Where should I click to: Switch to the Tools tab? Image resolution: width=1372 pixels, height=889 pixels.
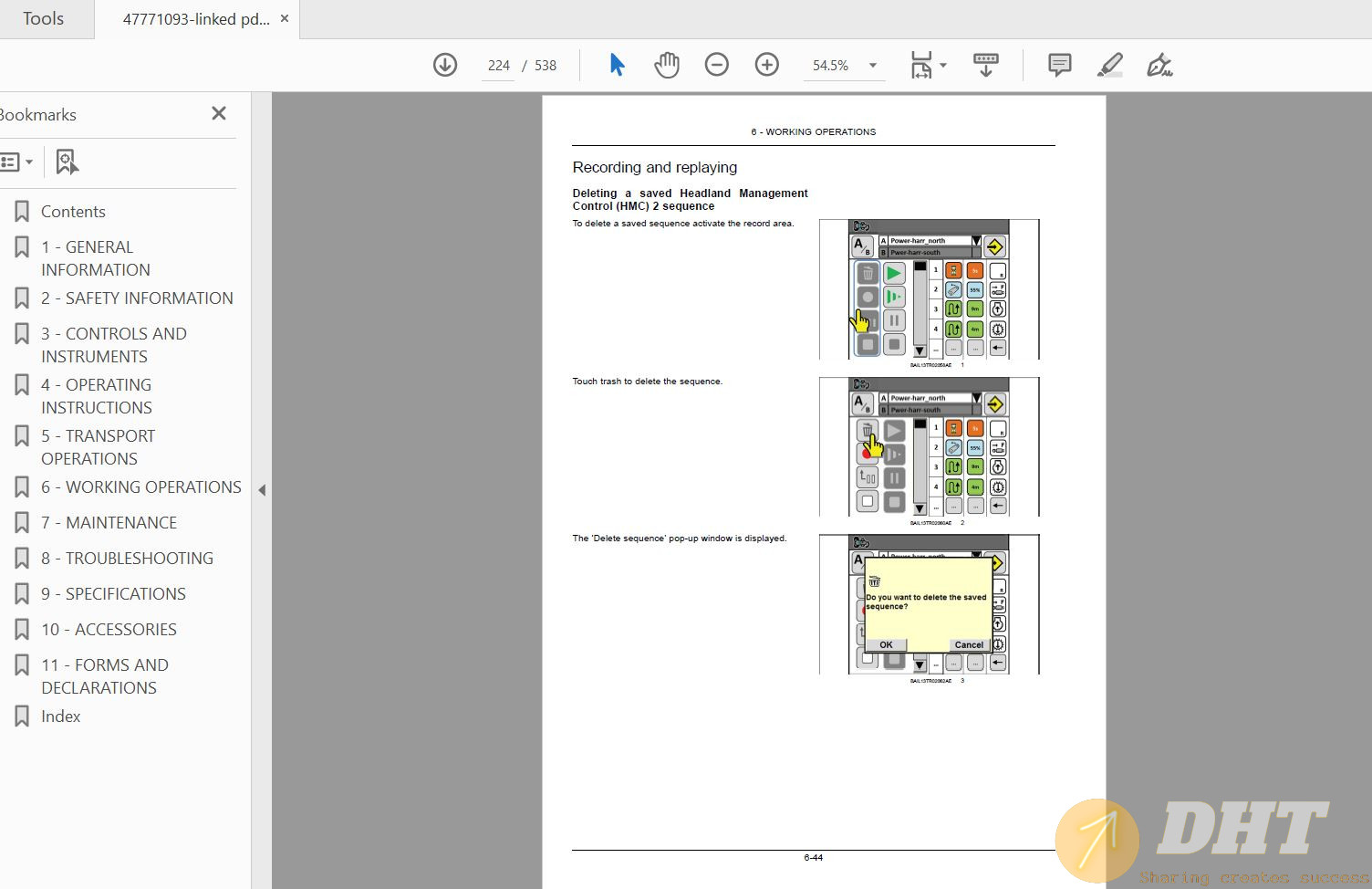[x=43, y=19]
